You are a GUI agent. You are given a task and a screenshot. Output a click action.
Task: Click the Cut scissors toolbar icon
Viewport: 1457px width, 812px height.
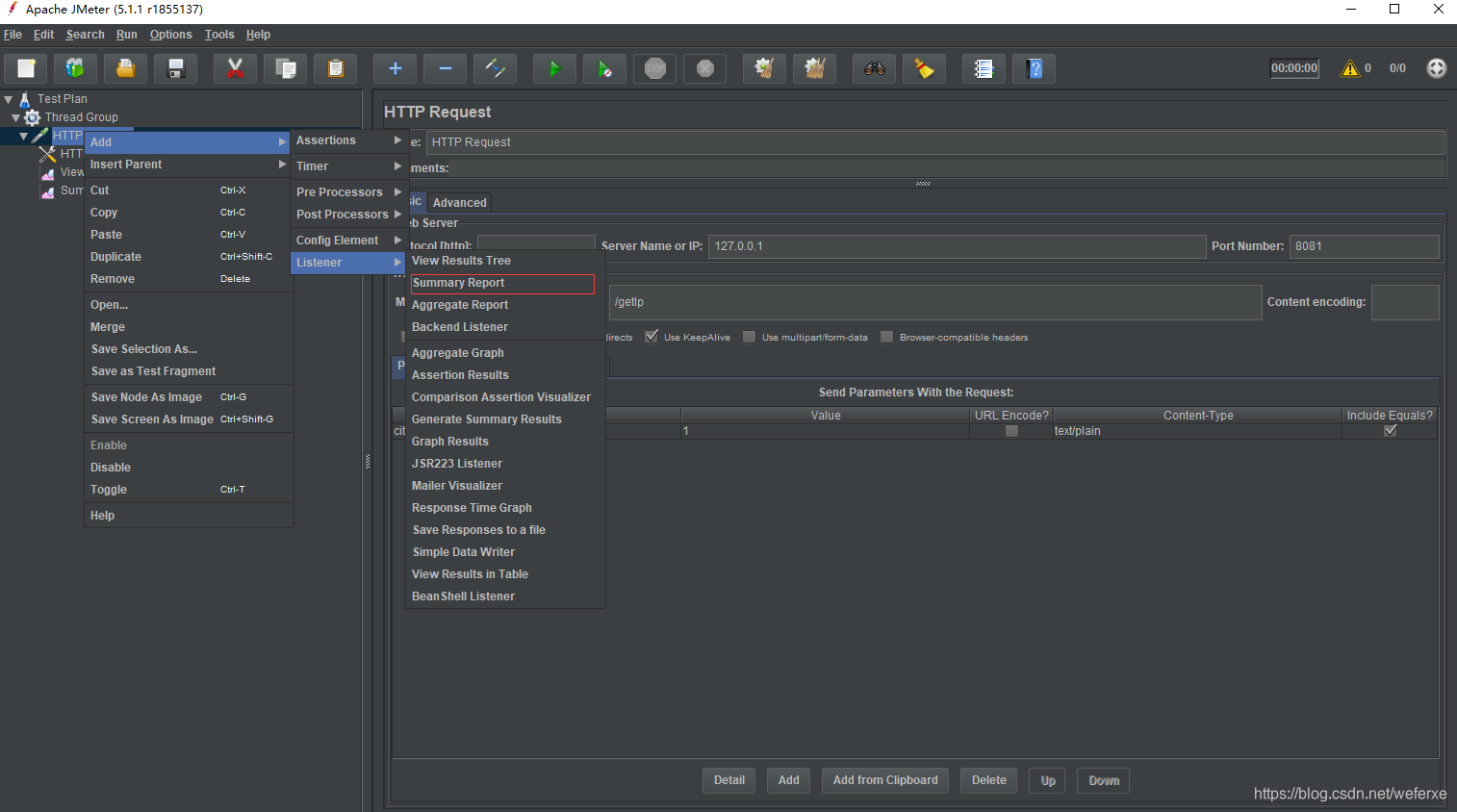[235, 68]
